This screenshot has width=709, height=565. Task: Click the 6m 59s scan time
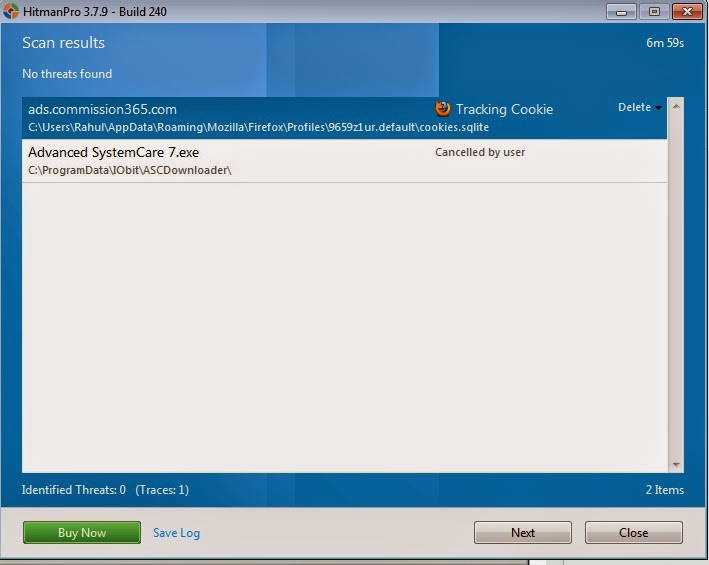coord(665,43)
